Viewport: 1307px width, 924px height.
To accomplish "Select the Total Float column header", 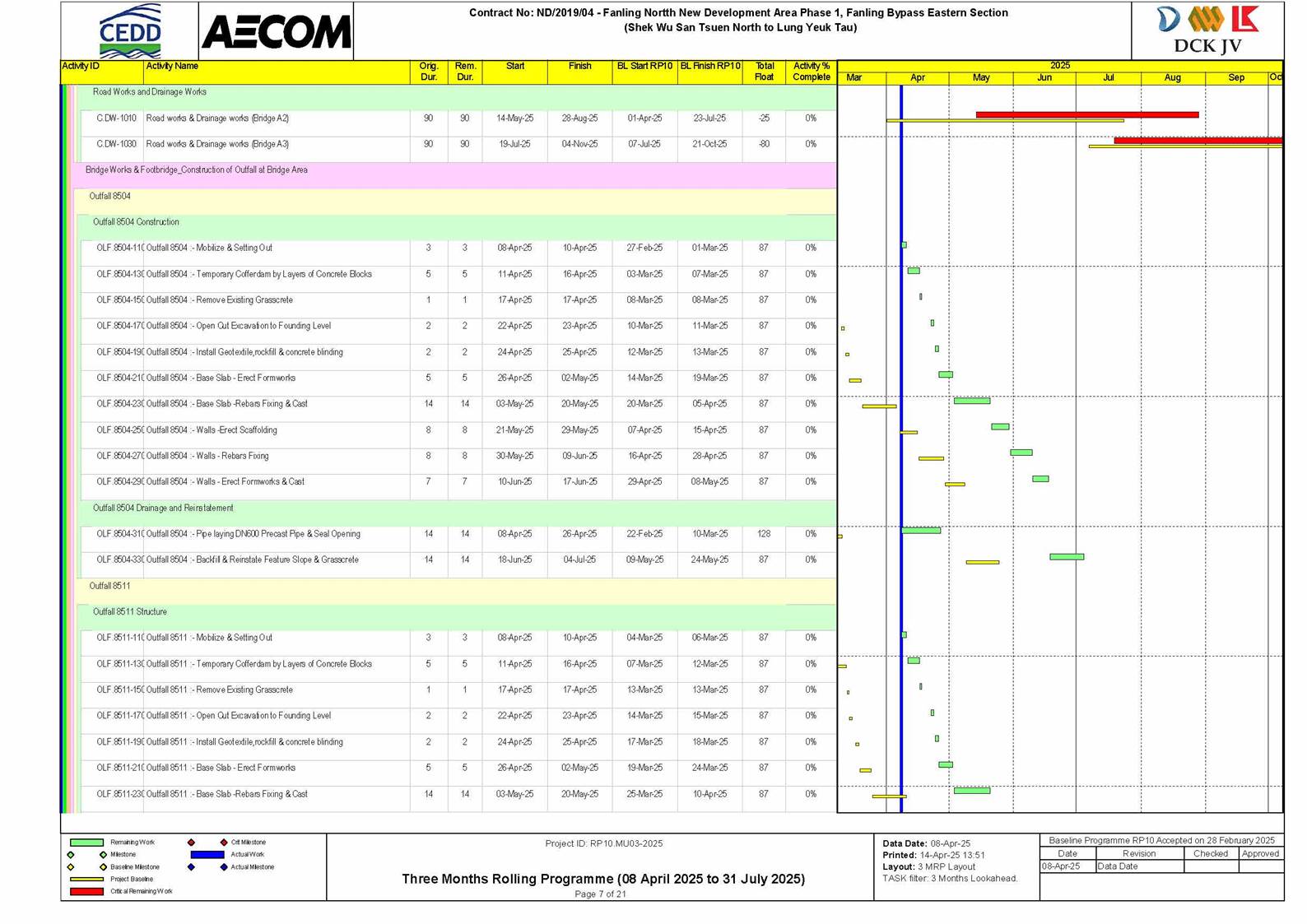I will tap(764, 72).
